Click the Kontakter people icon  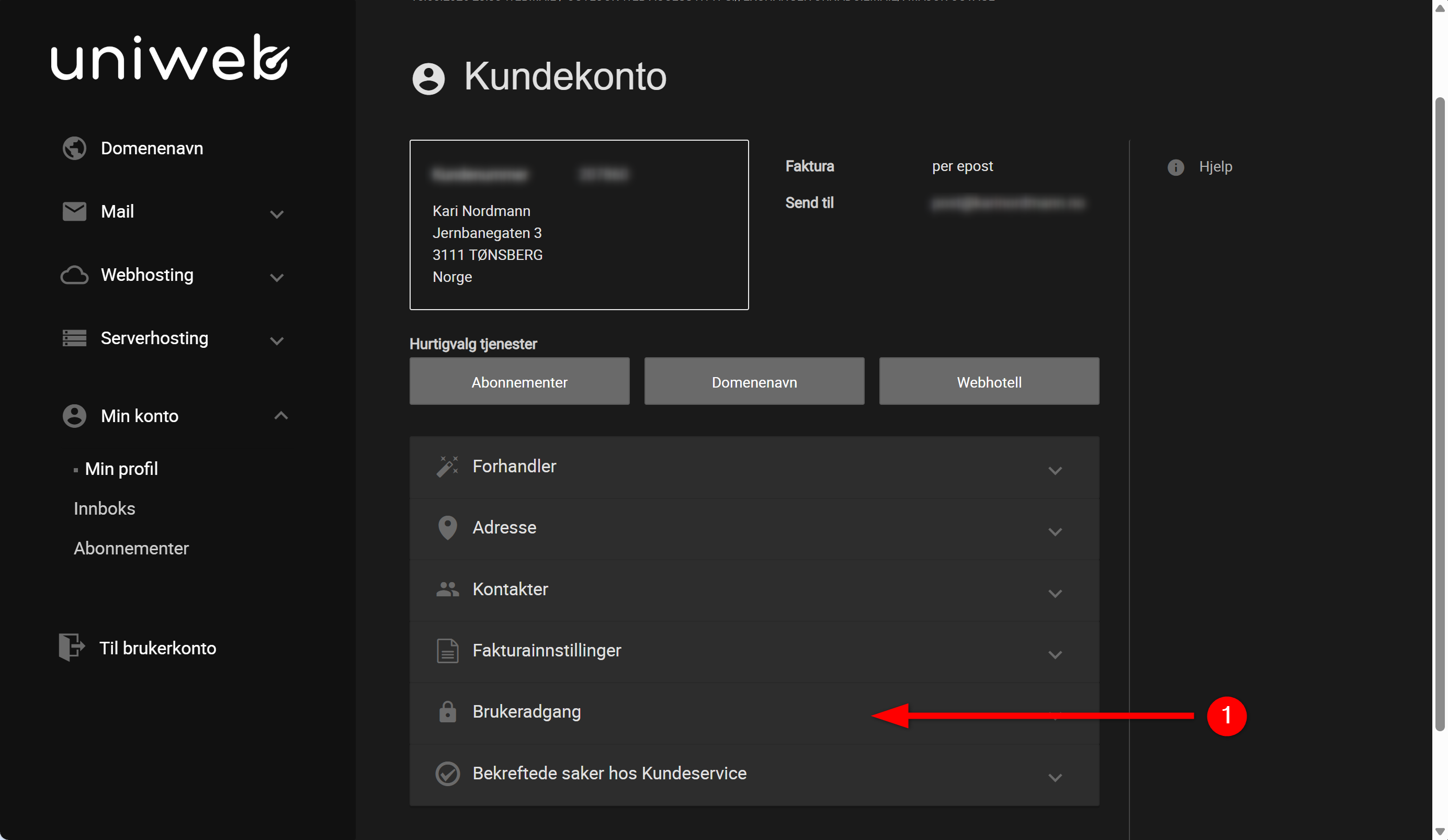click(447, 589)
